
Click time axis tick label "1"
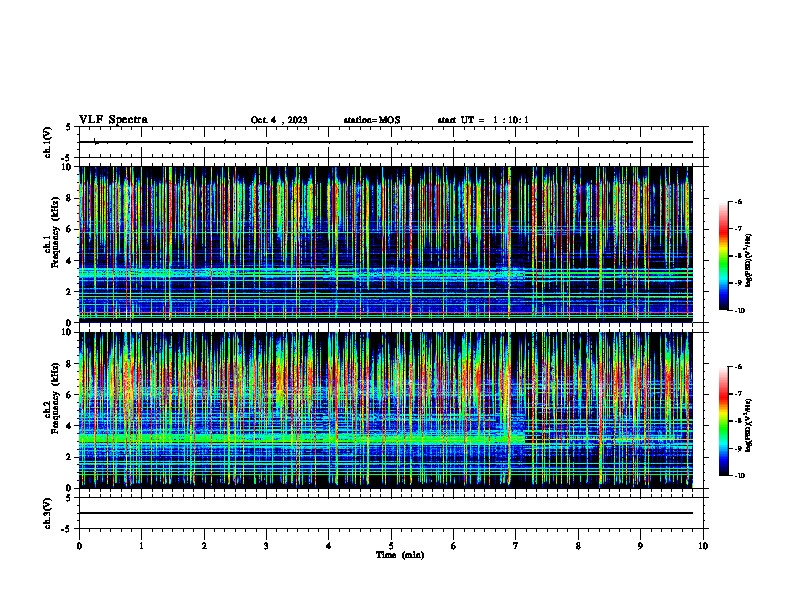(x=142, y=546)
